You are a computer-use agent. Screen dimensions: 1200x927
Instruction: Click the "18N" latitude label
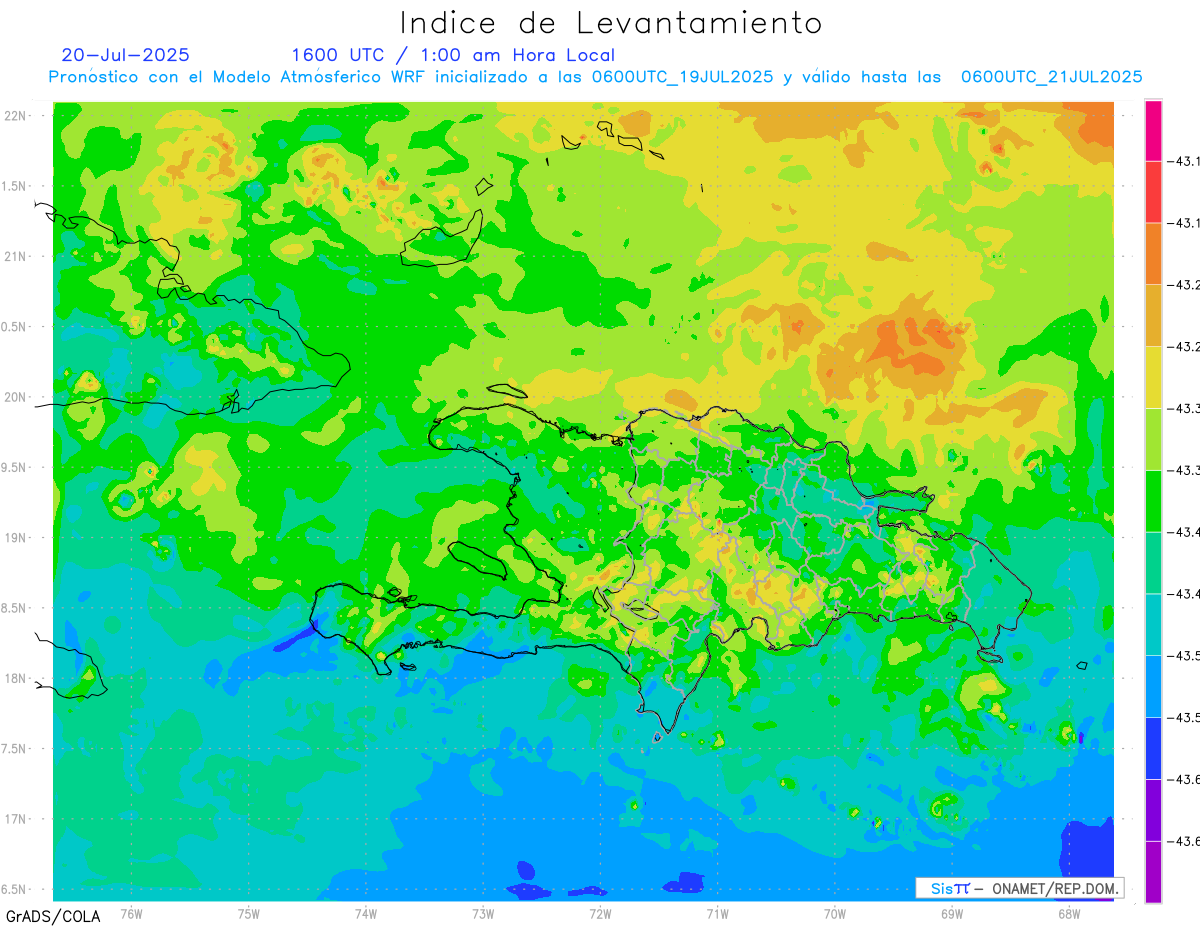point(17,678)
